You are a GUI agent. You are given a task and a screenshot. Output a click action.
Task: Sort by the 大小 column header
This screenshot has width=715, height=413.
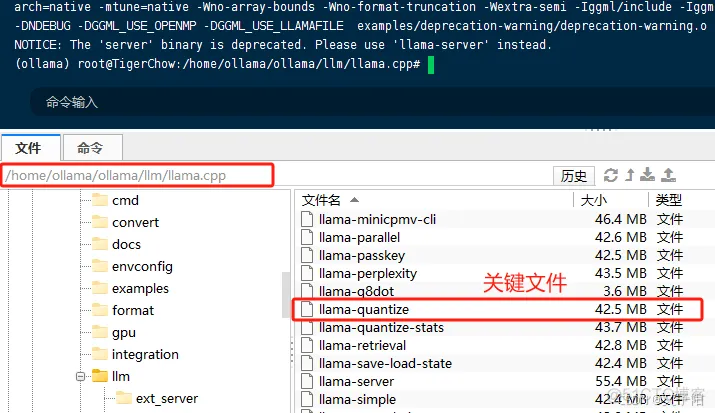(593, 200)
